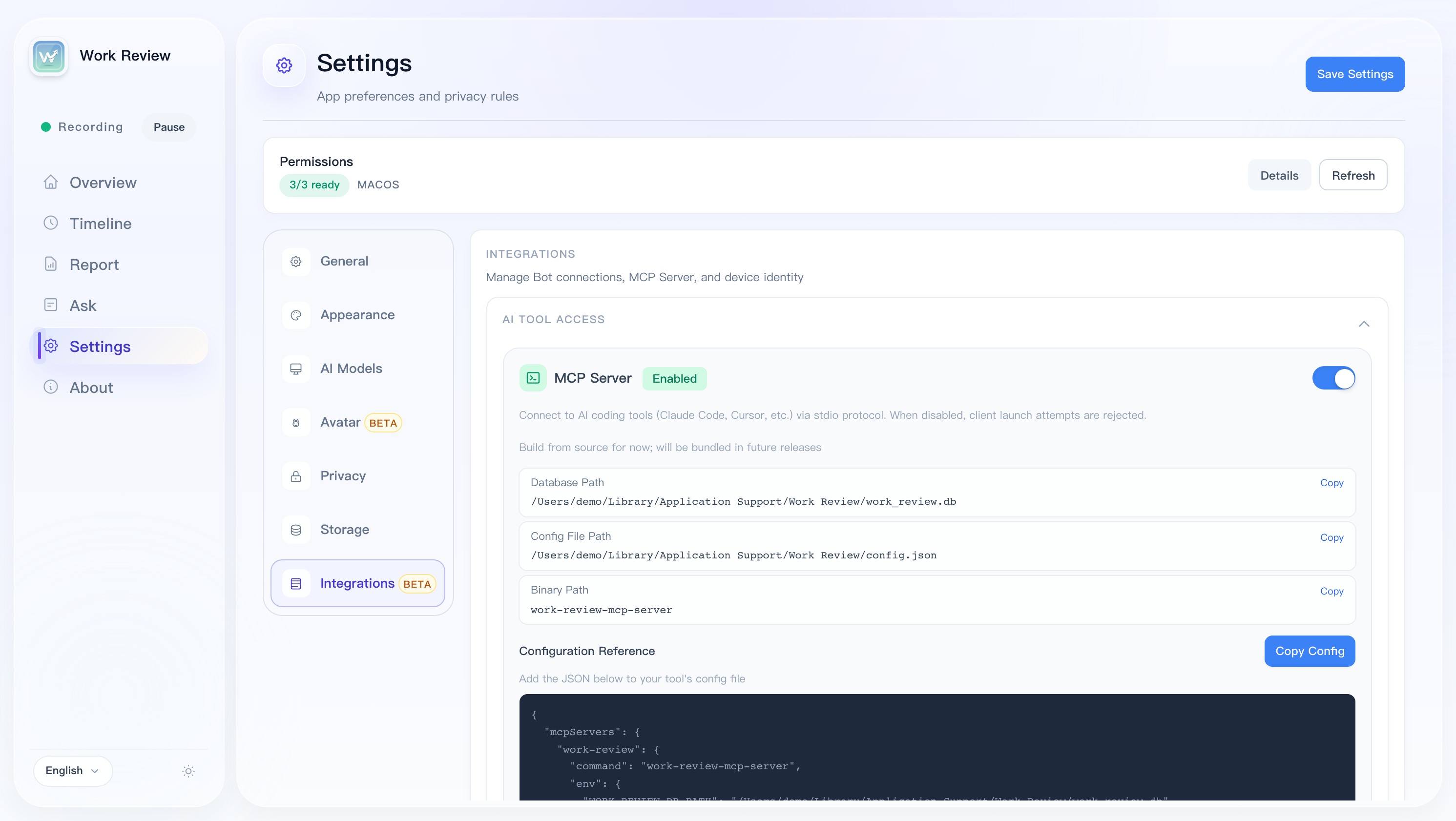The width and height of the screenshot is (1456, 821).
Task: Refresh the permissions status
Action: pyautogui.click(x=1352, y=175)
